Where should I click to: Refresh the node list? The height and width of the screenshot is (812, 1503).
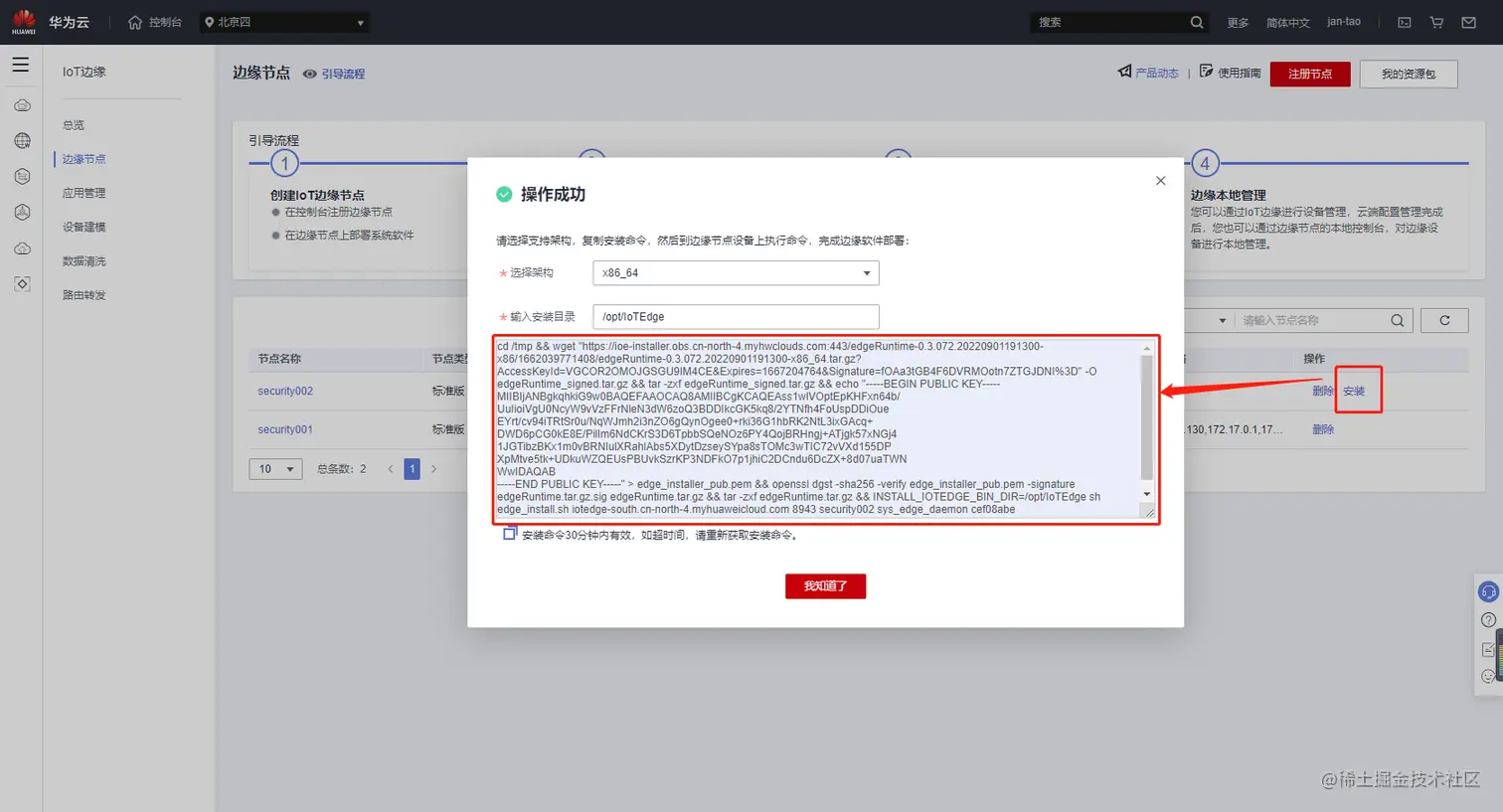pyautogui.click(x=1444, y=320)
